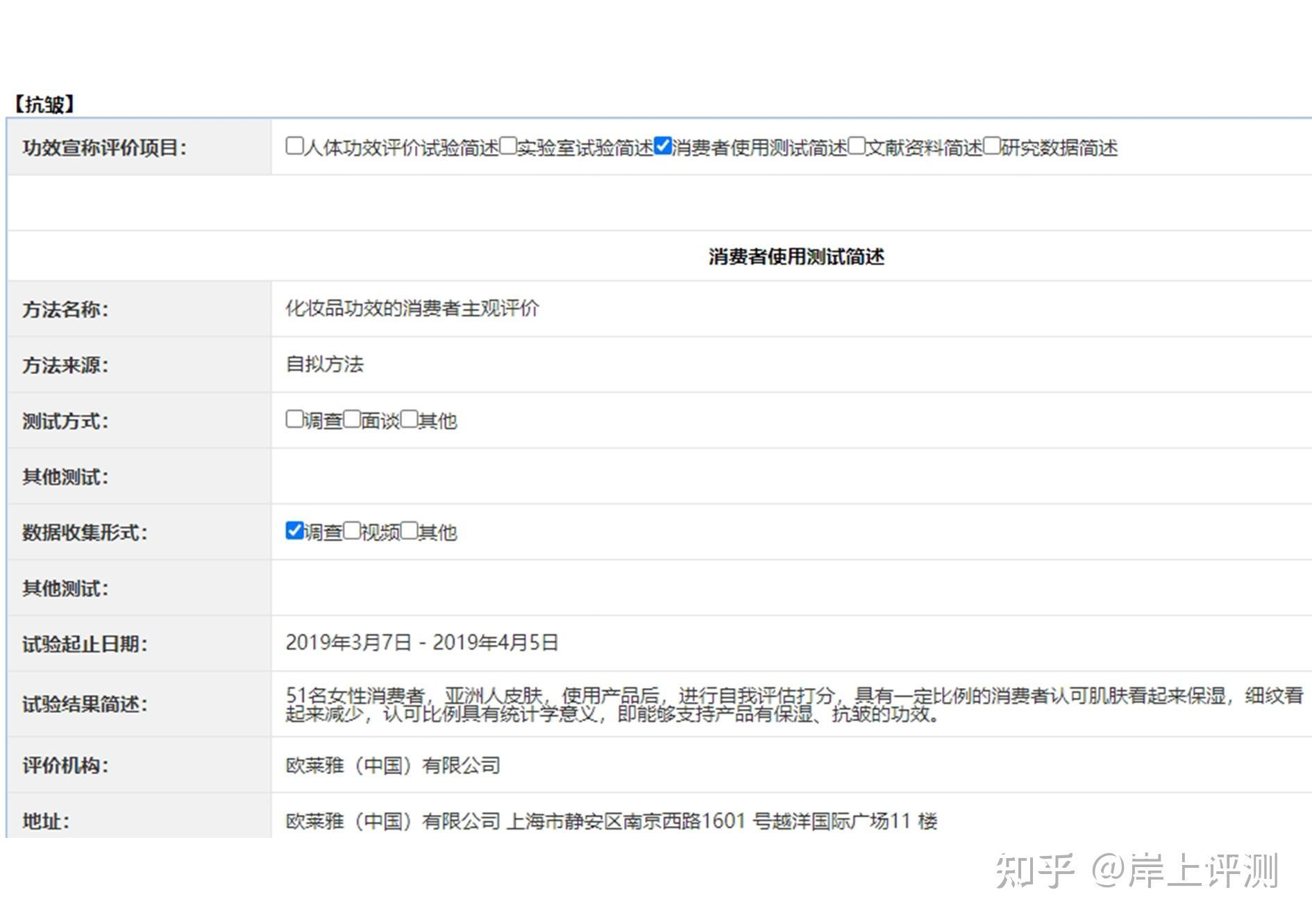Tick 面谈 checkbox in 测试方式 row
This screenshot has width=1312, height=924.
point(352,419)
